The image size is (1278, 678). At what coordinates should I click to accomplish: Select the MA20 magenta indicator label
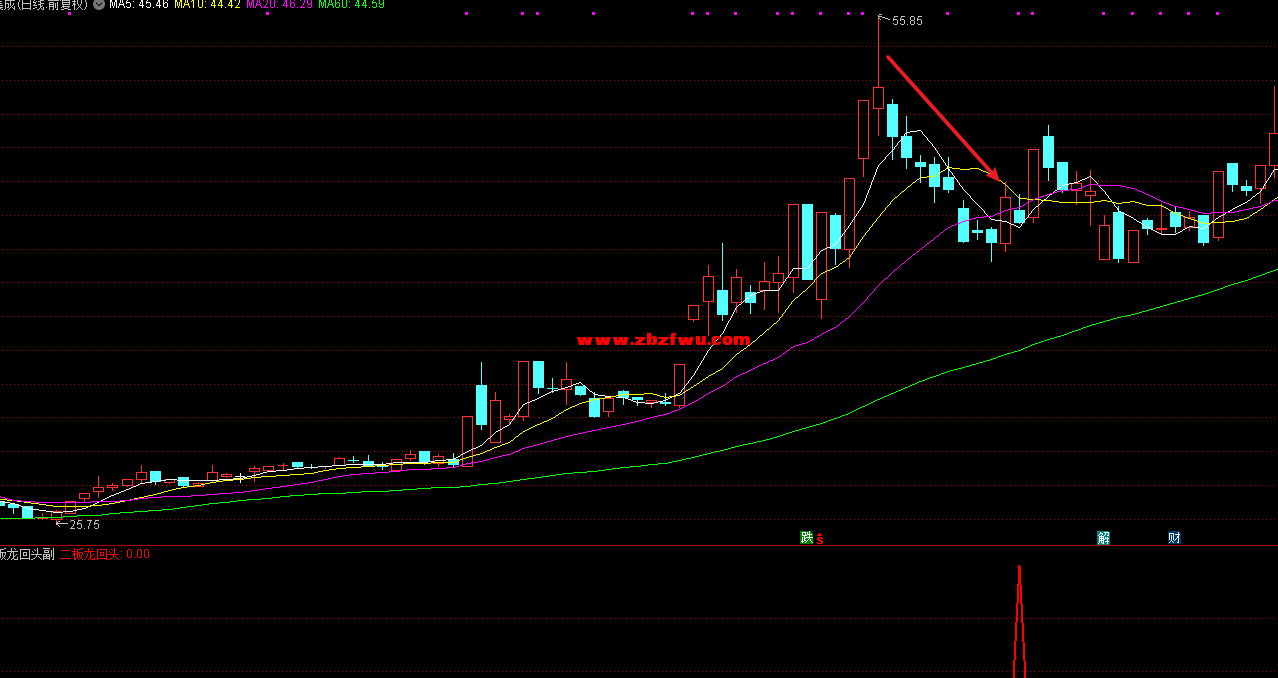tap(278, 5)
